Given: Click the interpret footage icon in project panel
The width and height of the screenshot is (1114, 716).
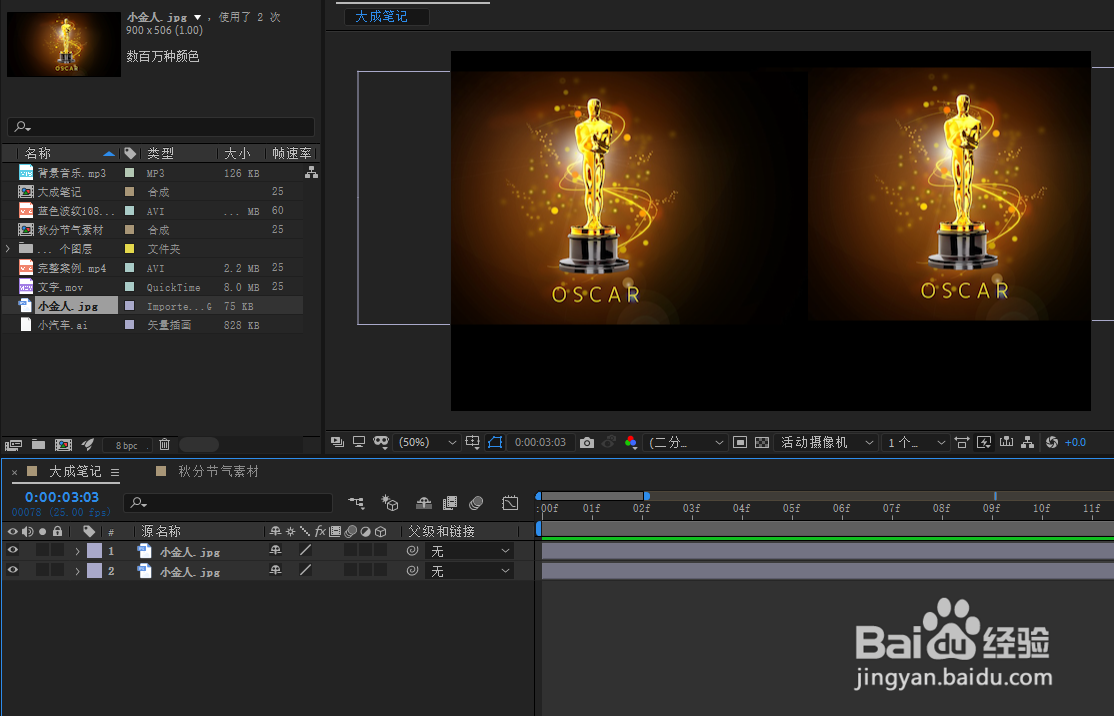Looking at the screenshot, I should (x=13, y=445).
